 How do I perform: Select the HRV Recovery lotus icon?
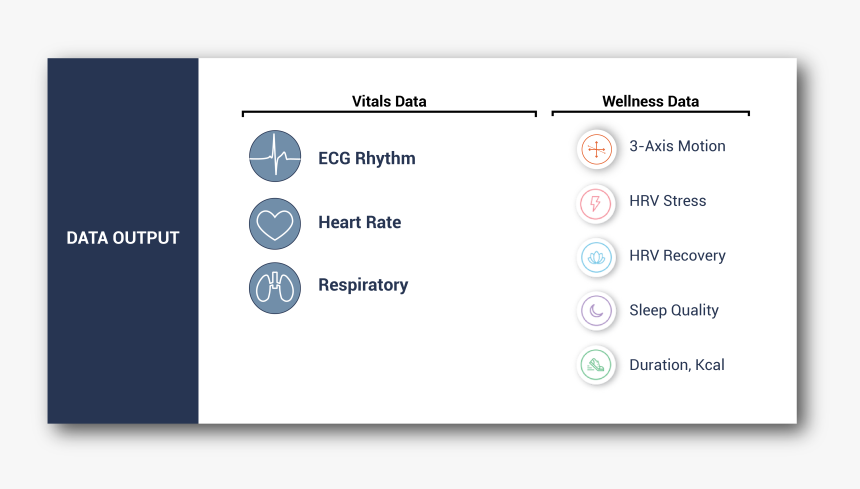pyautogui.click(x=596, y=257)
